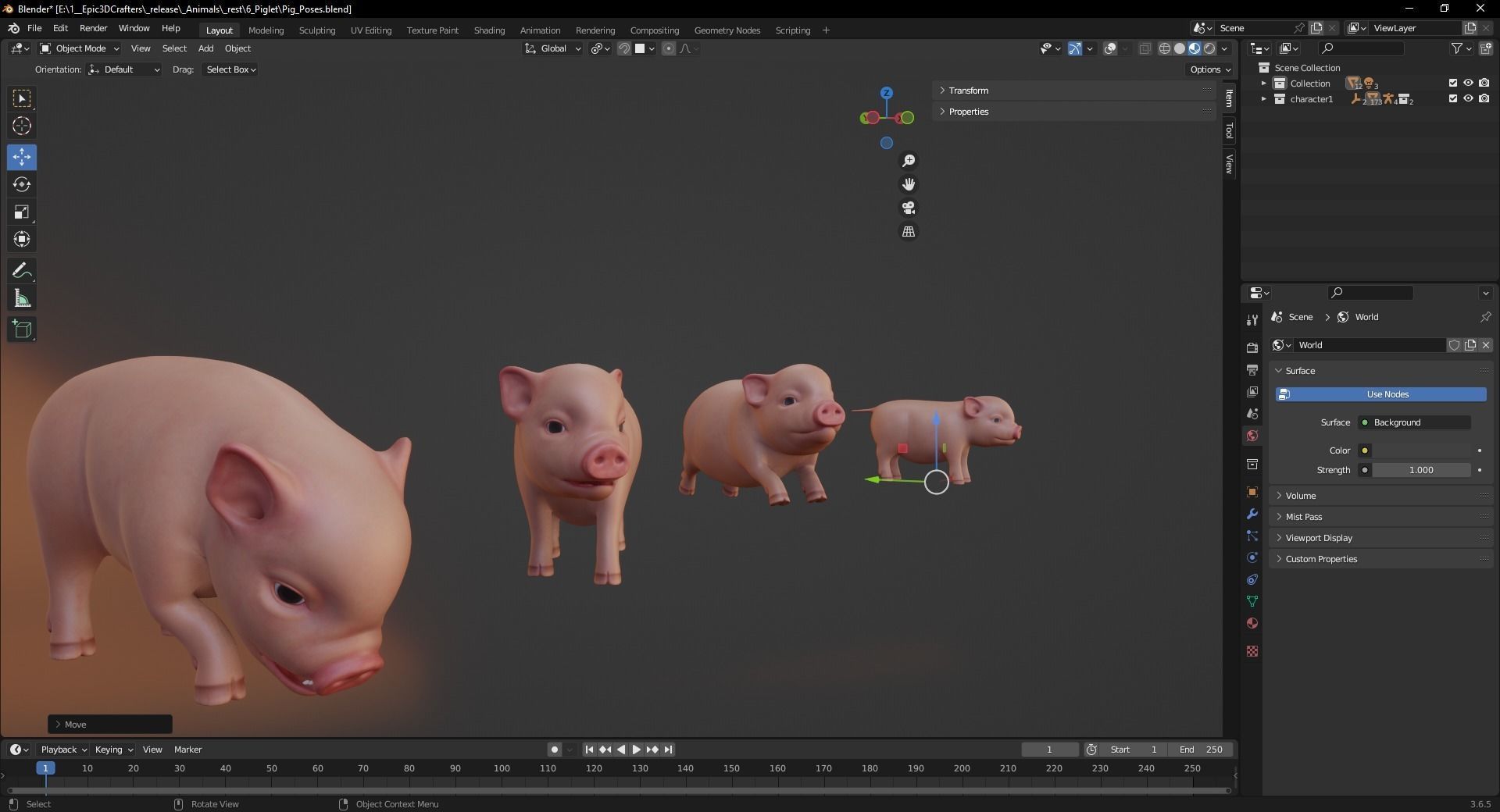This screenshot has height=812, width=1500.
Task: Open Drag Select Box dropdown
Action: coord(230,69)
